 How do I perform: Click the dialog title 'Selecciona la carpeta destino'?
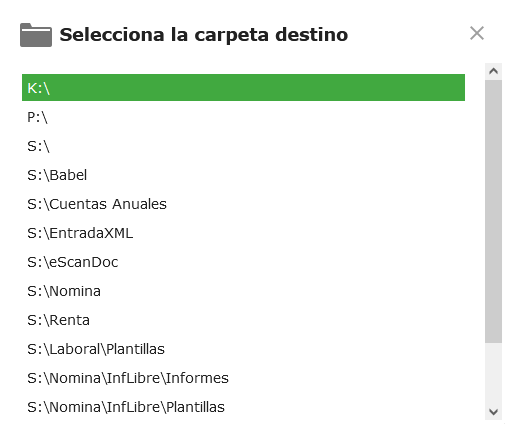(204, 35)
